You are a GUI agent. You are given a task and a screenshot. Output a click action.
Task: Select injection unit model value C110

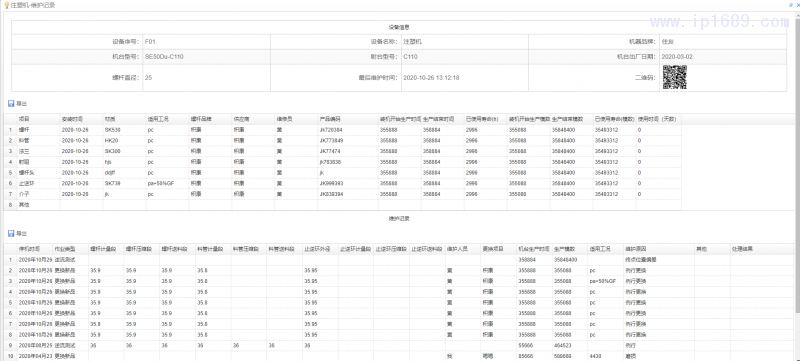coord(410,57)
